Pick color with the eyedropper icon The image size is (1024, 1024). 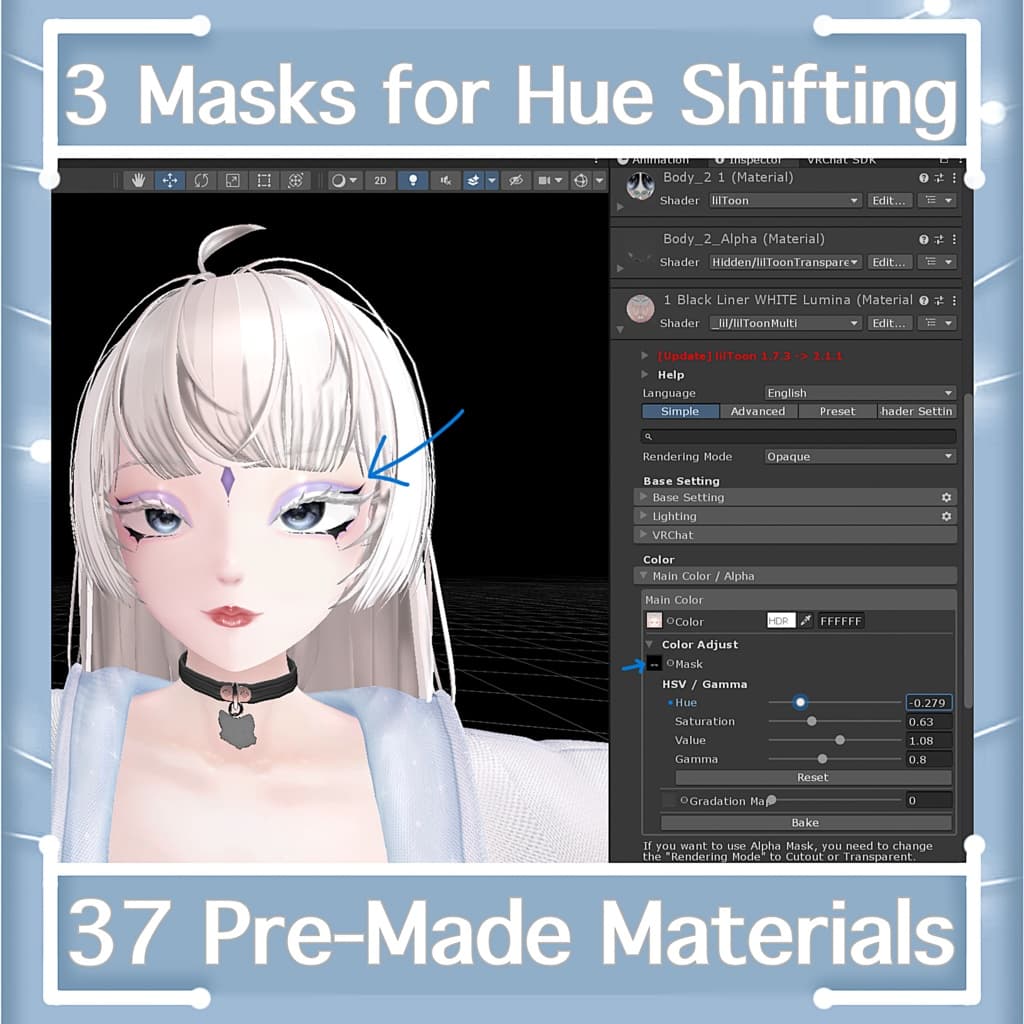(806, 621)
